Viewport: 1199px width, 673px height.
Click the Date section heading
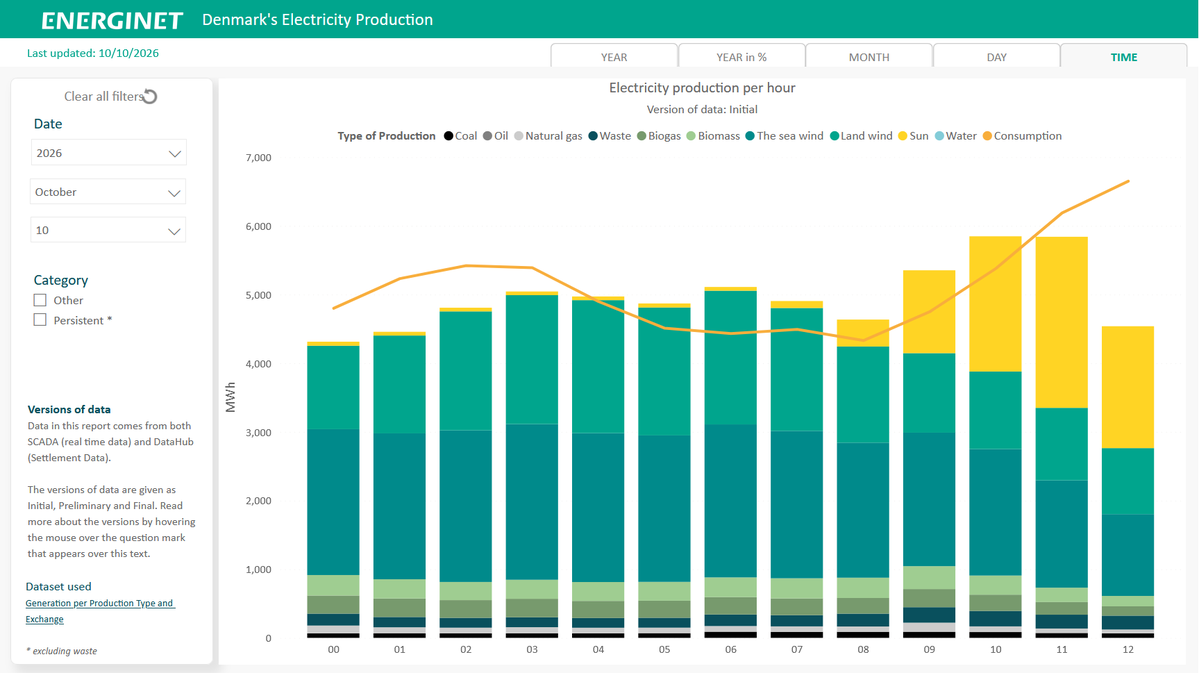point(47,124)
